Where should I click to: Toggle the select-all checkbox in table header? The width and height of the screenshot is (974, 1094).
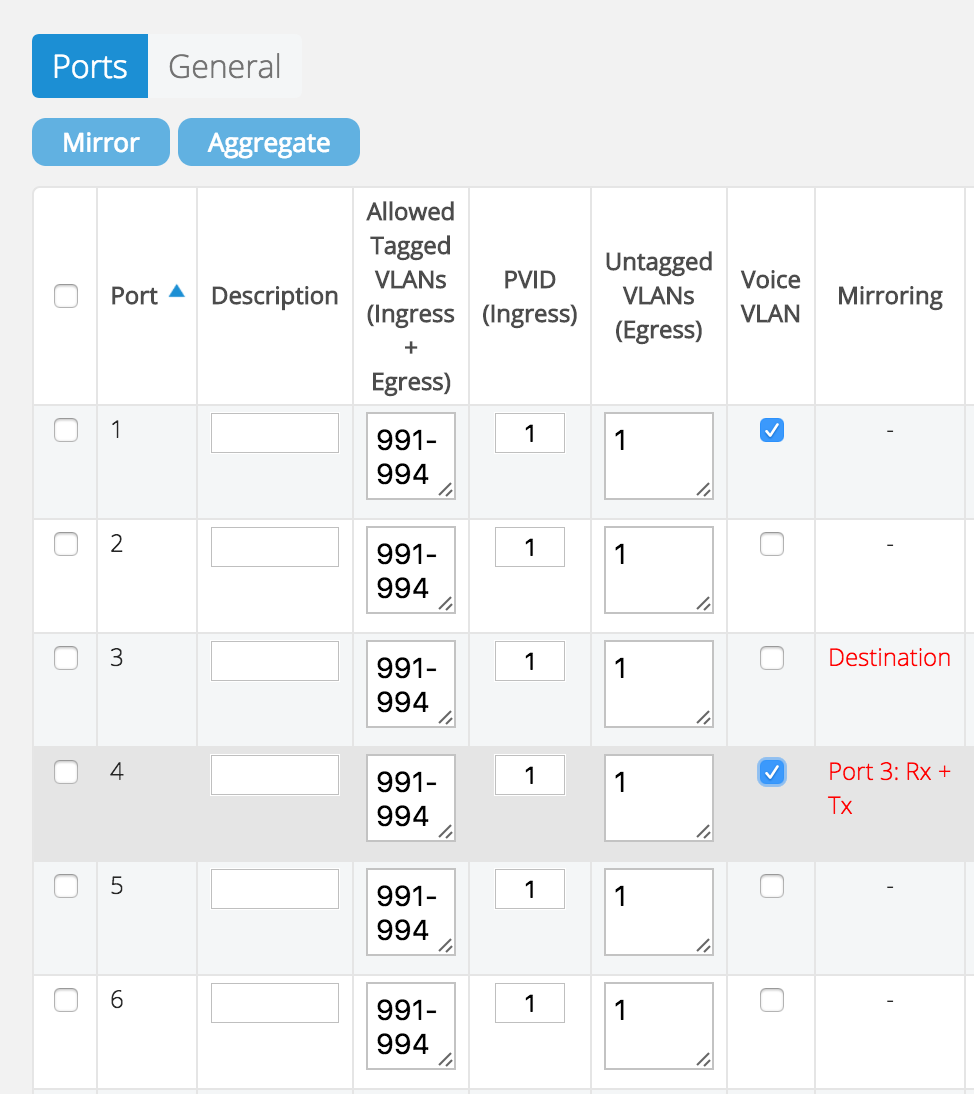click(64, 296)
